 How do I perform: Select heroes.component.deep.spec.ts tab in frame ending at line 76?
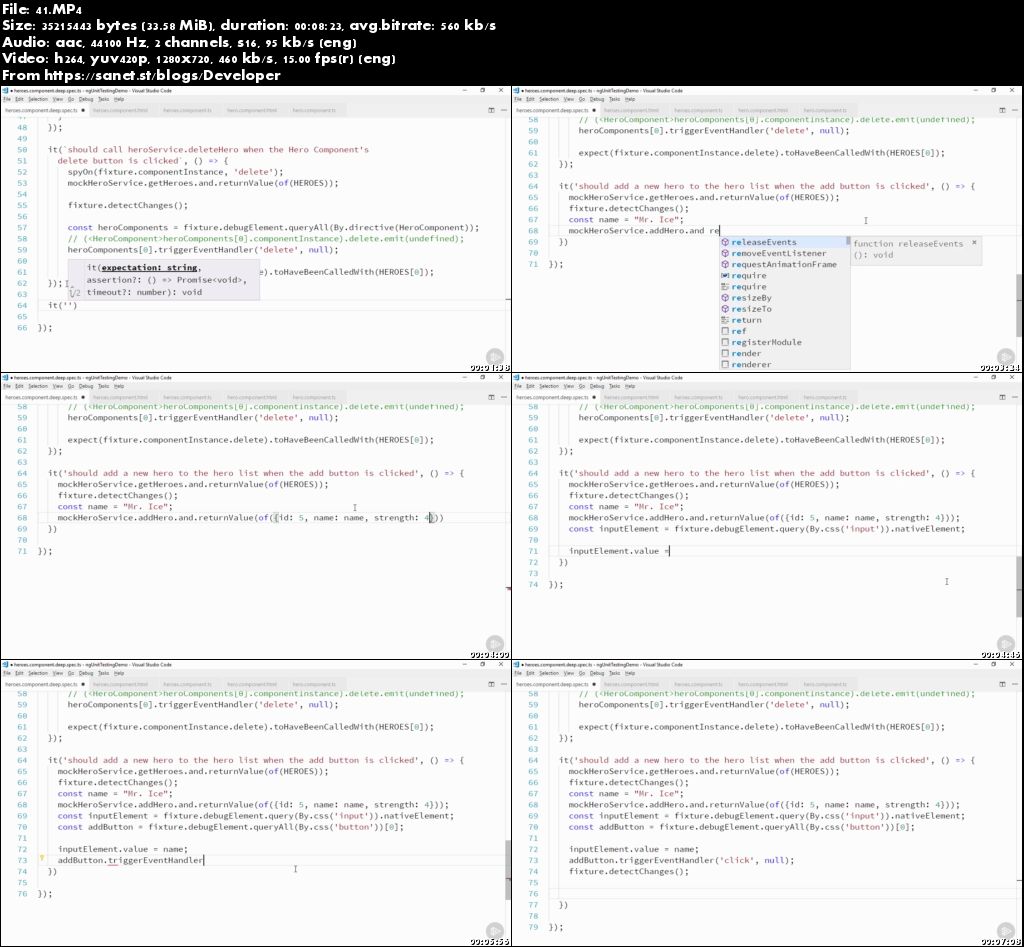[43, 684]
